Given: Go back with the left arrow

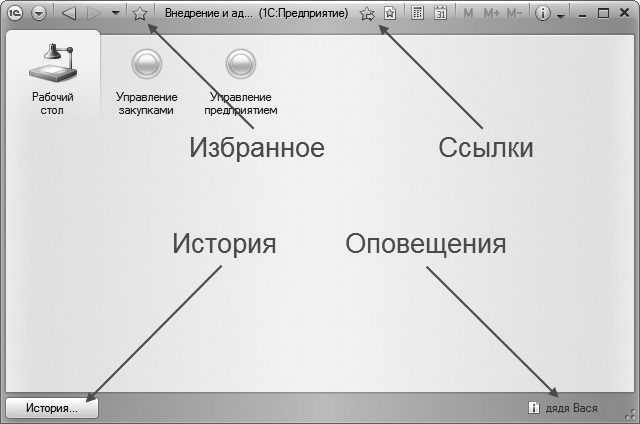Looking at the screenshot, I should point(68,14).
